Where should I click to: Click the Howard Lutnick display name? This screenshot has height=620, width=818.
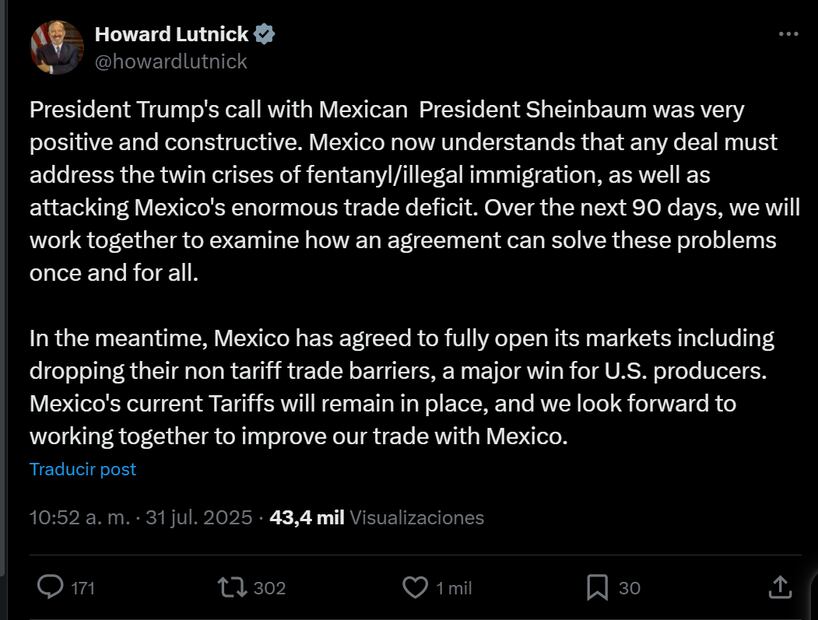click(171, 34)
